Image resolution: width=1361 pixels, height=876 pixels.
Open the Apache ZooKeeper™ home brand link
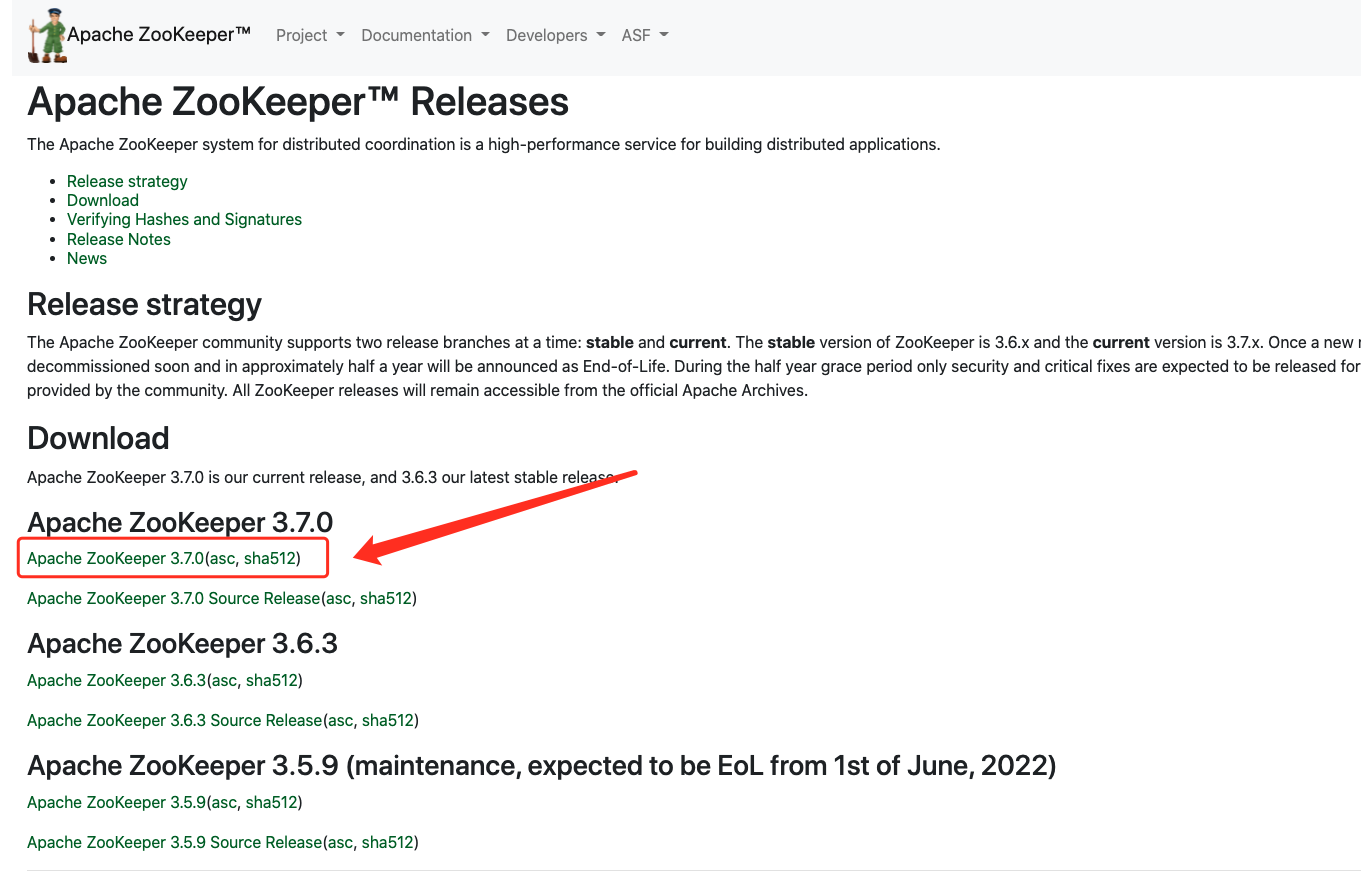pyautogui.click(x=159, y=35)
